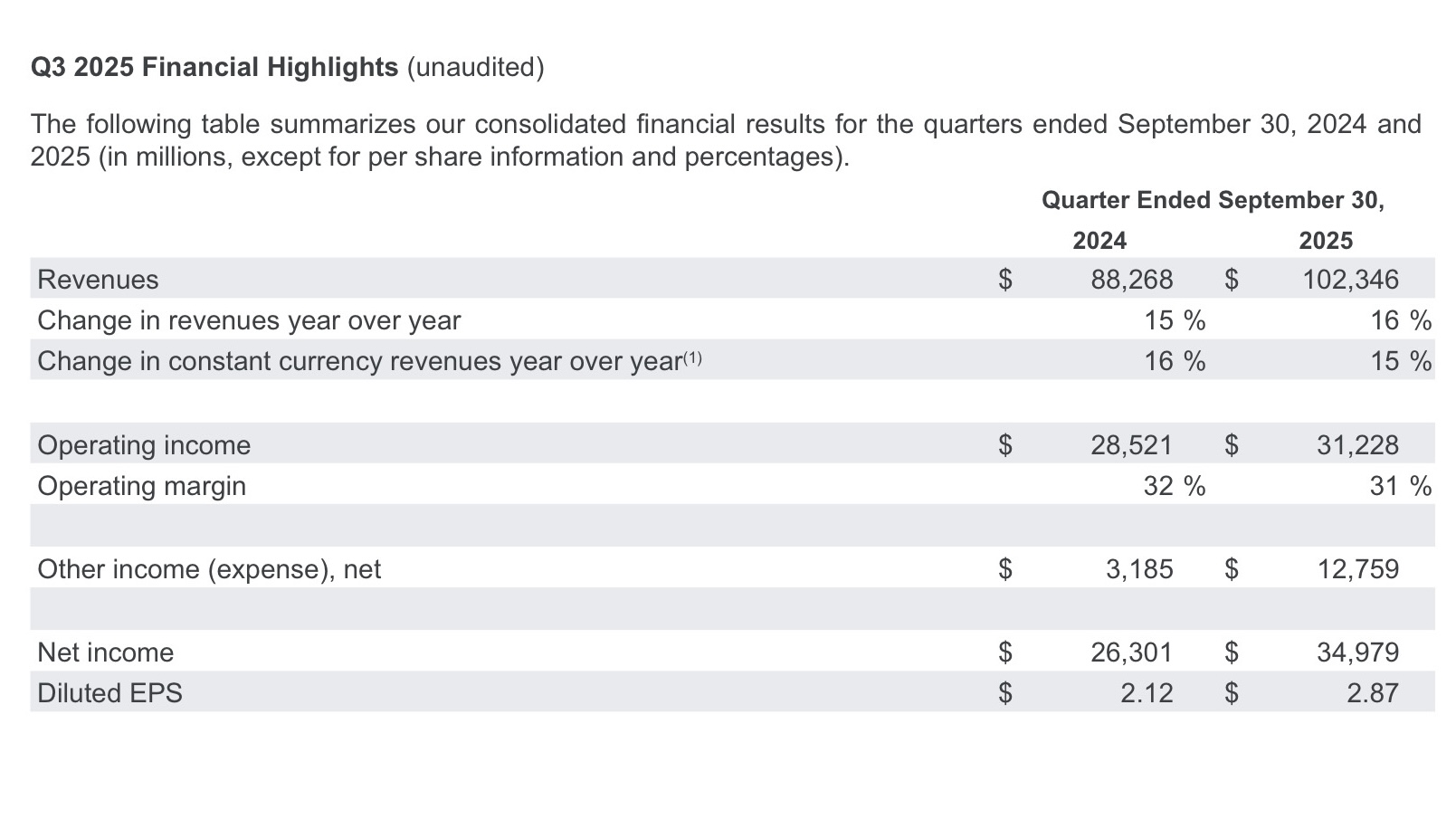Click the 2025 column header
The height and width of the screenshot is (819, 1456).
click(x=1326, y=241)
